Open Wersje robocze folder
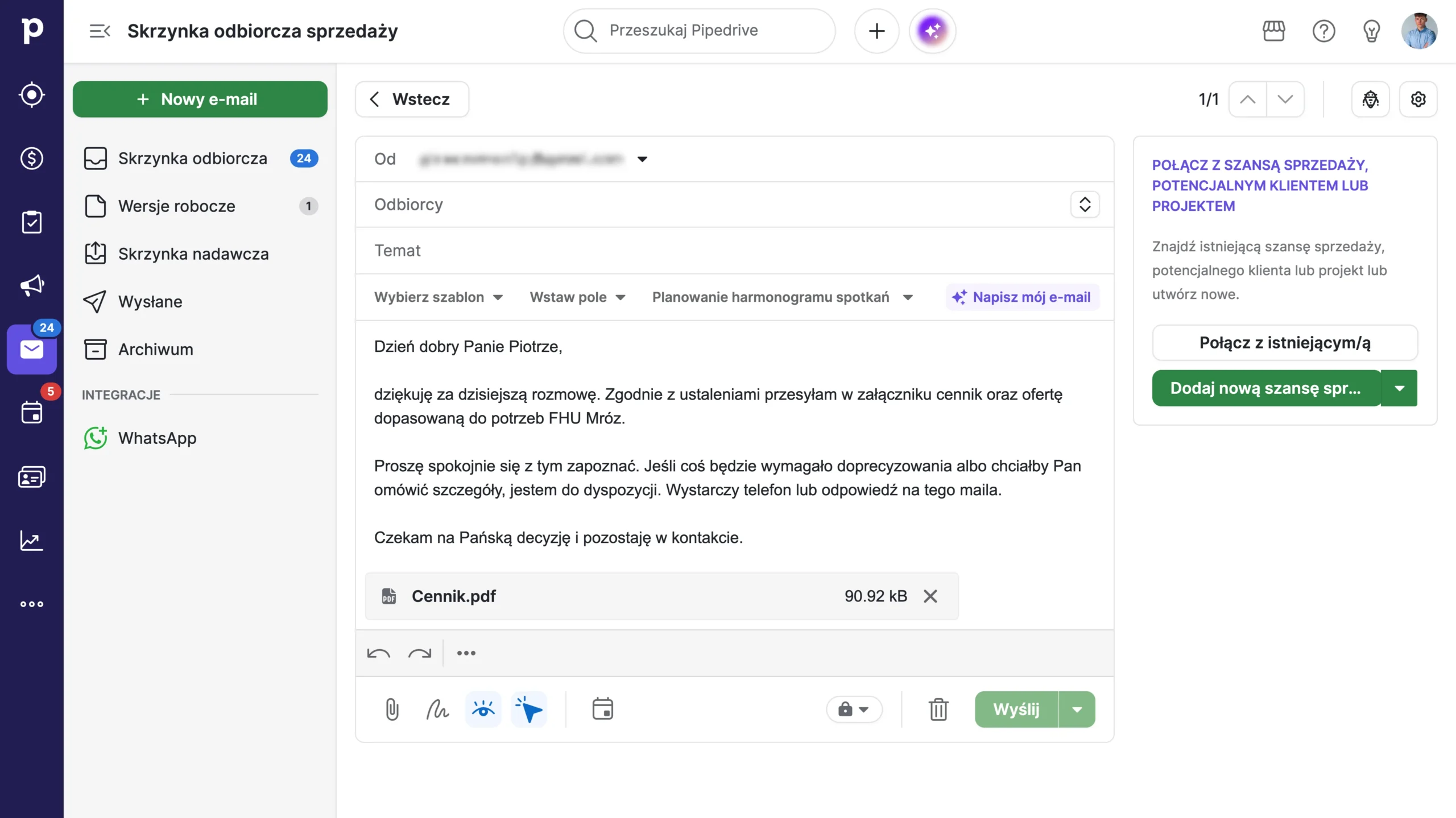Image resolution: width=1456 pixels, height=818 pixels. click(200, 206)
